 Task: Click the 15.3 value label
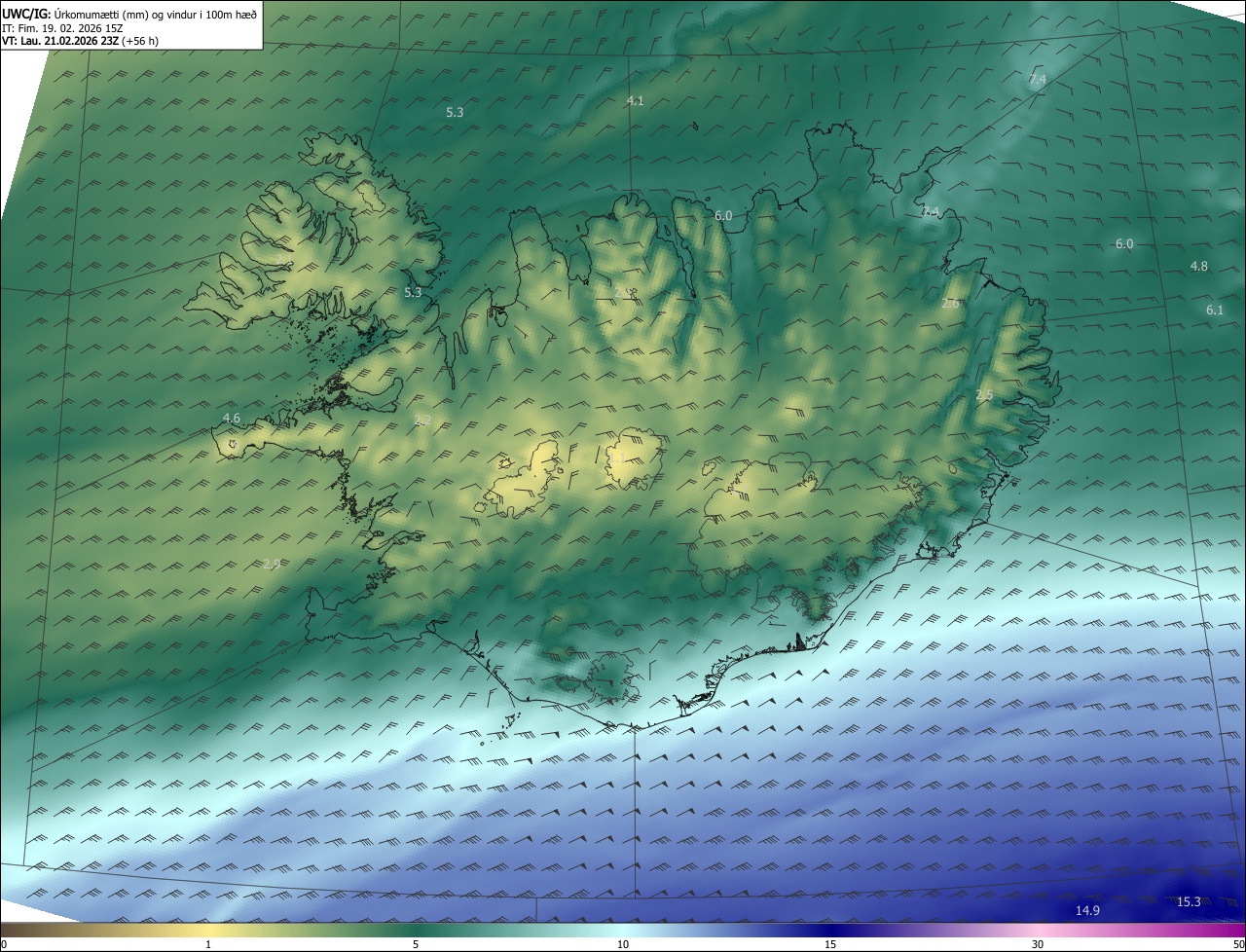(x=1189, y=901)
